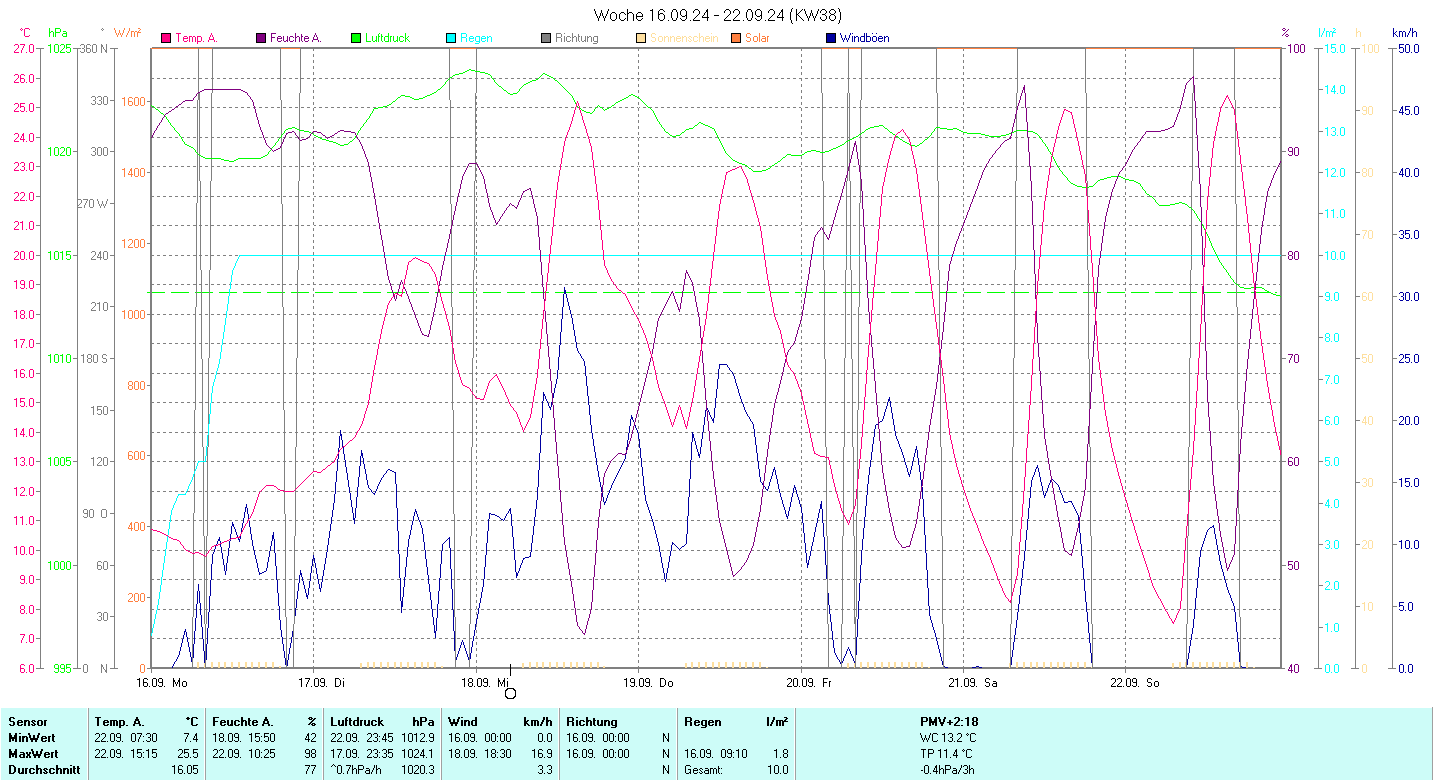Click the maximum pressure value 1024.1
Screen dimensions: 1433x780
[418, 753]
